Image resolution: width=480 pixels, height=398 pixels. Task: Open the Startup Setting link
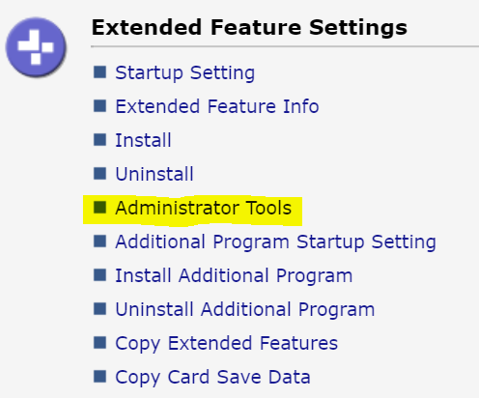(x=185, y=73)
